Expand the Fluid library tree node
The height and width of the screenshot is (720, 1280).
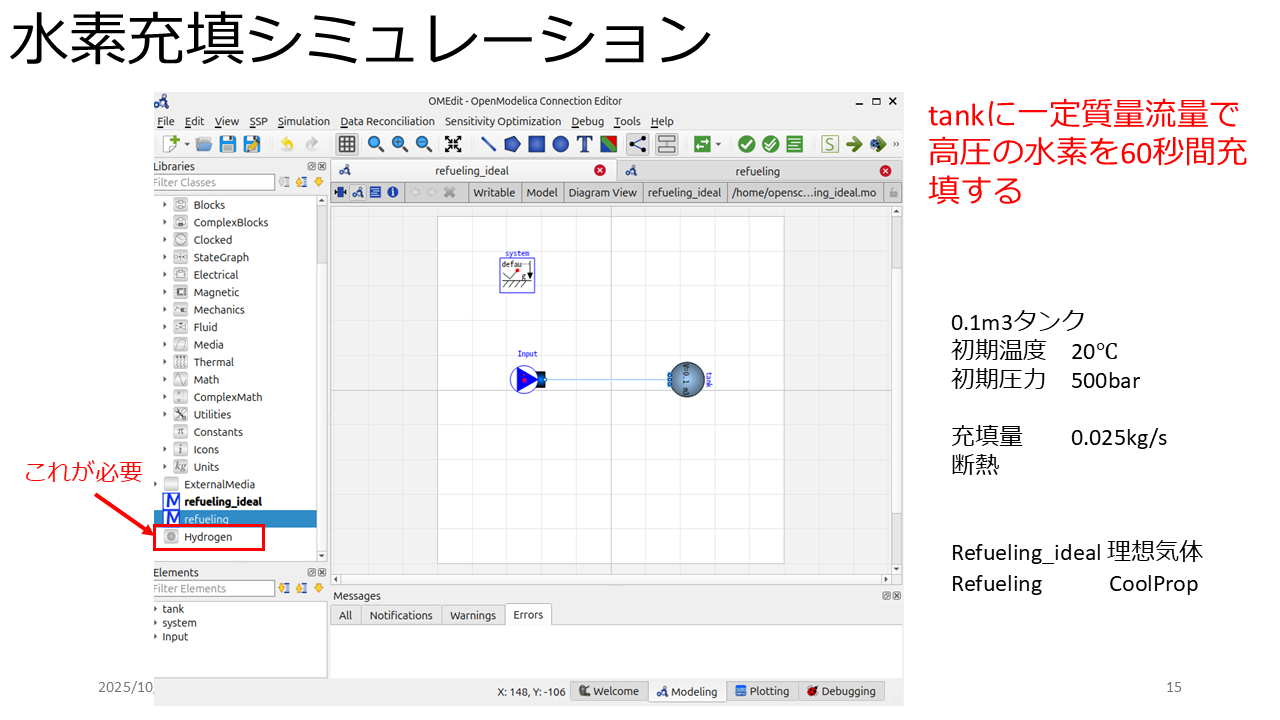[x=165, y=327]
